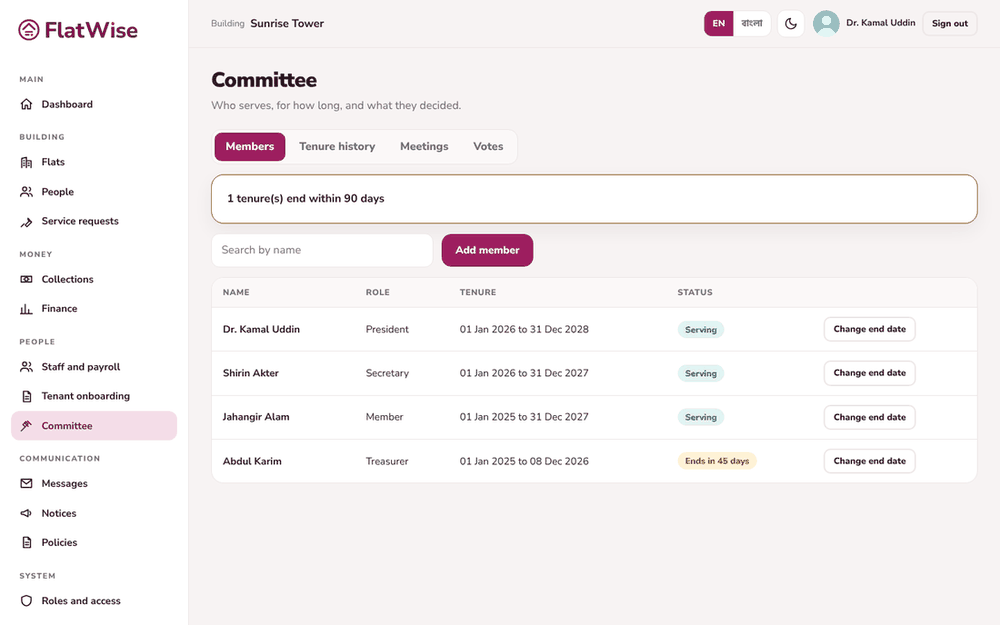Click the Finance bar chart icon
The width and height of the screenshot is (1000, 625).
[x=26, y=309]
